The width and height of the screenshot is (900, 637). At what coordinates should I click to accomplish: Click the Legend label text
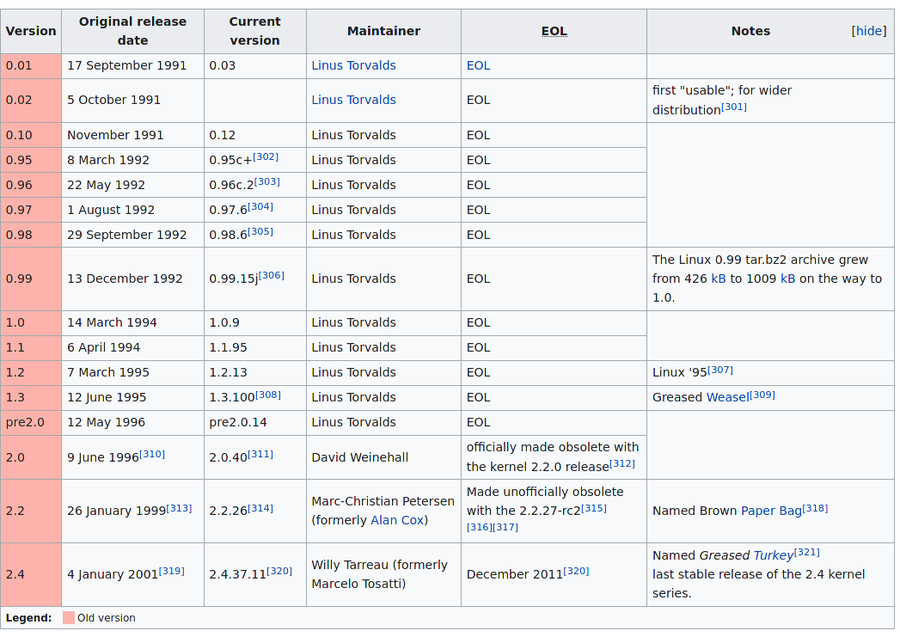click(x=29, y=618)
